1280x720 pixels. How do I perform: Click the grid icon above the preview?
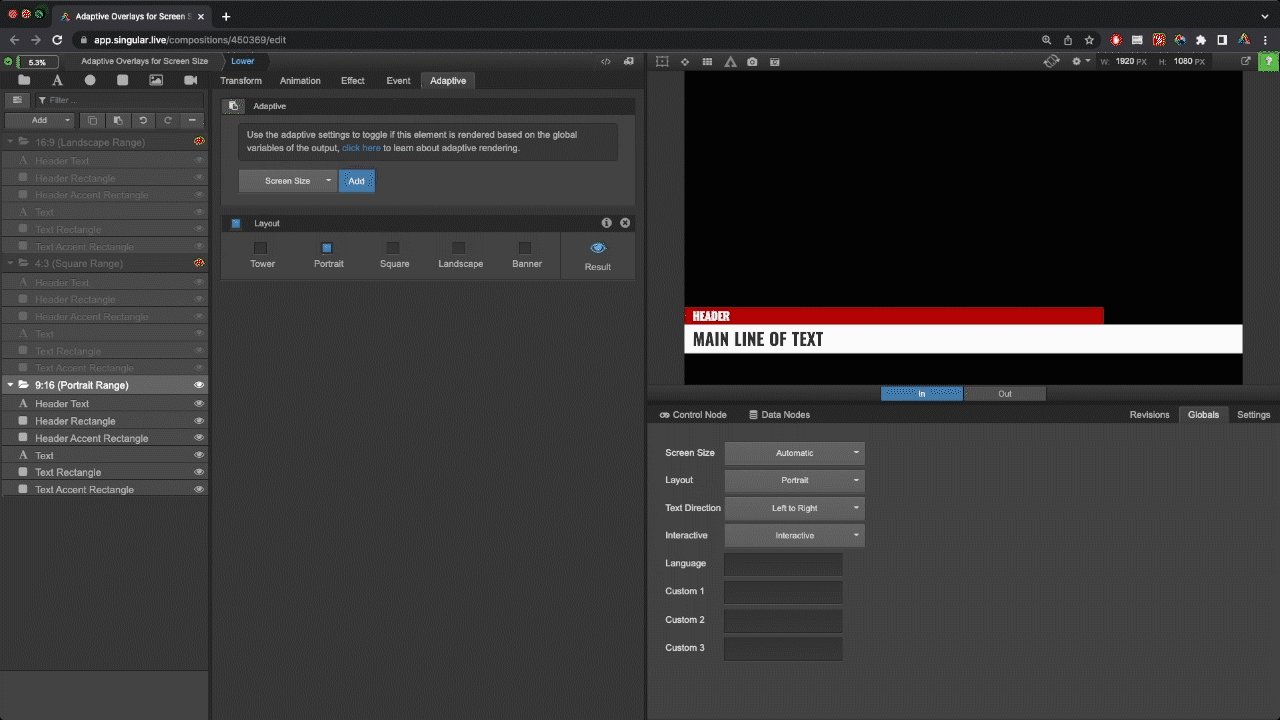(x=707, y=62)
